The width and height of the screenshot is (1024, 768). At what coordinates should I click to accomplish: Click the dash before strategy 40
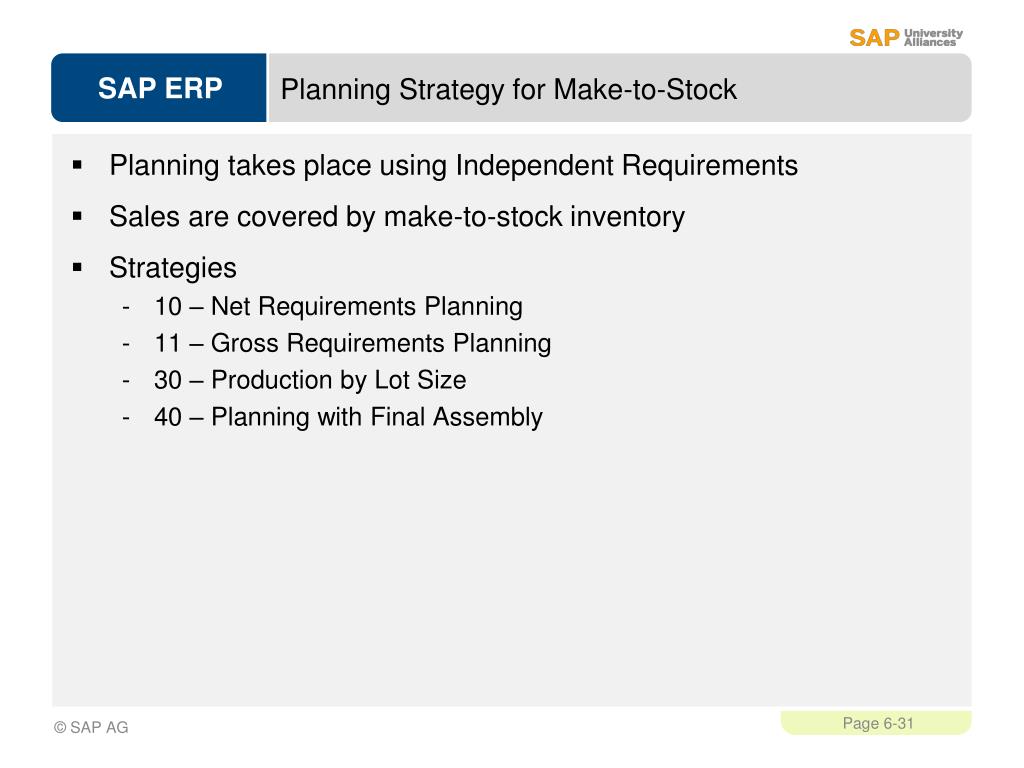[x=126, y=418]
